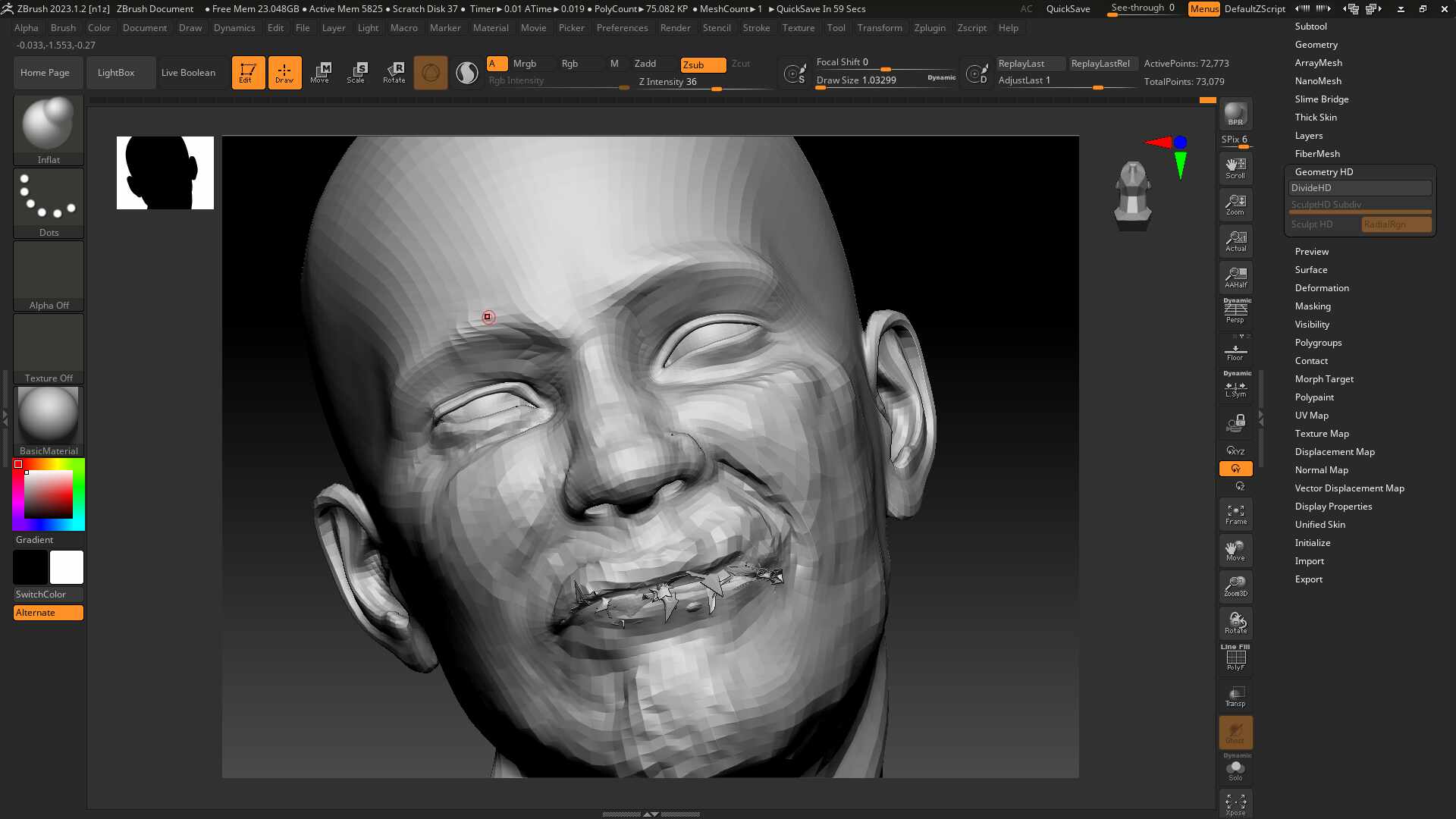Viewport: 1456px width, 819px height.
Task: Select the Scale tool icon
Action: point(356,72)
